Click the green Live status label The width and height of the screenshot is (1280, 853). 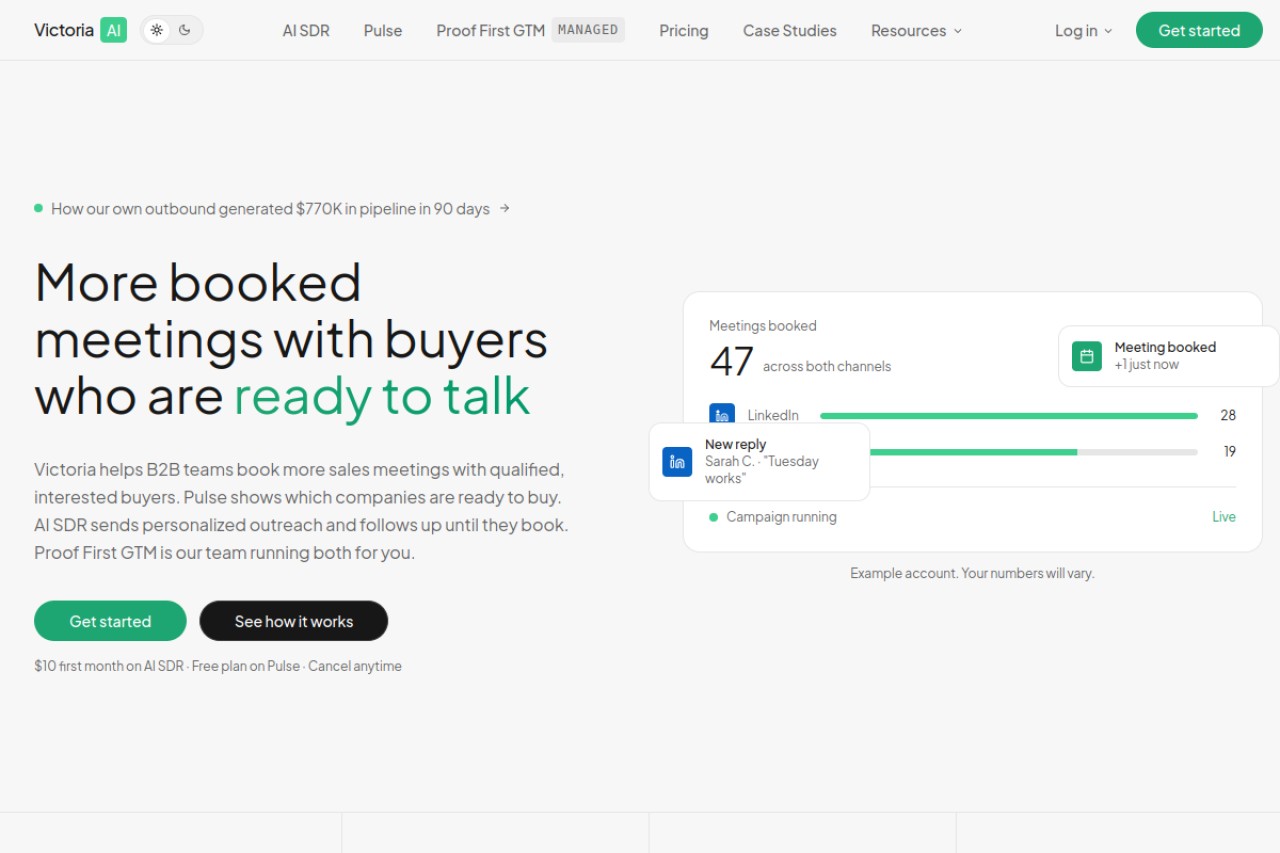coord(1224,517)
